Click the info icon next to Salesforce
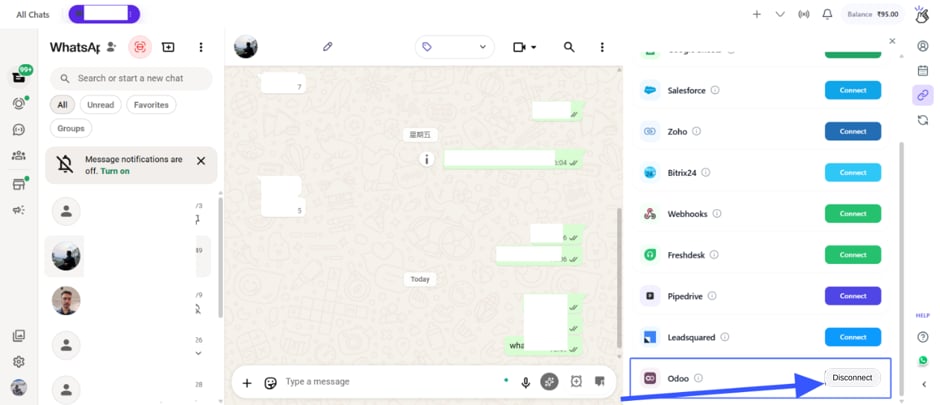This screenshot has width=940, height=405. [x=715, y=90]
